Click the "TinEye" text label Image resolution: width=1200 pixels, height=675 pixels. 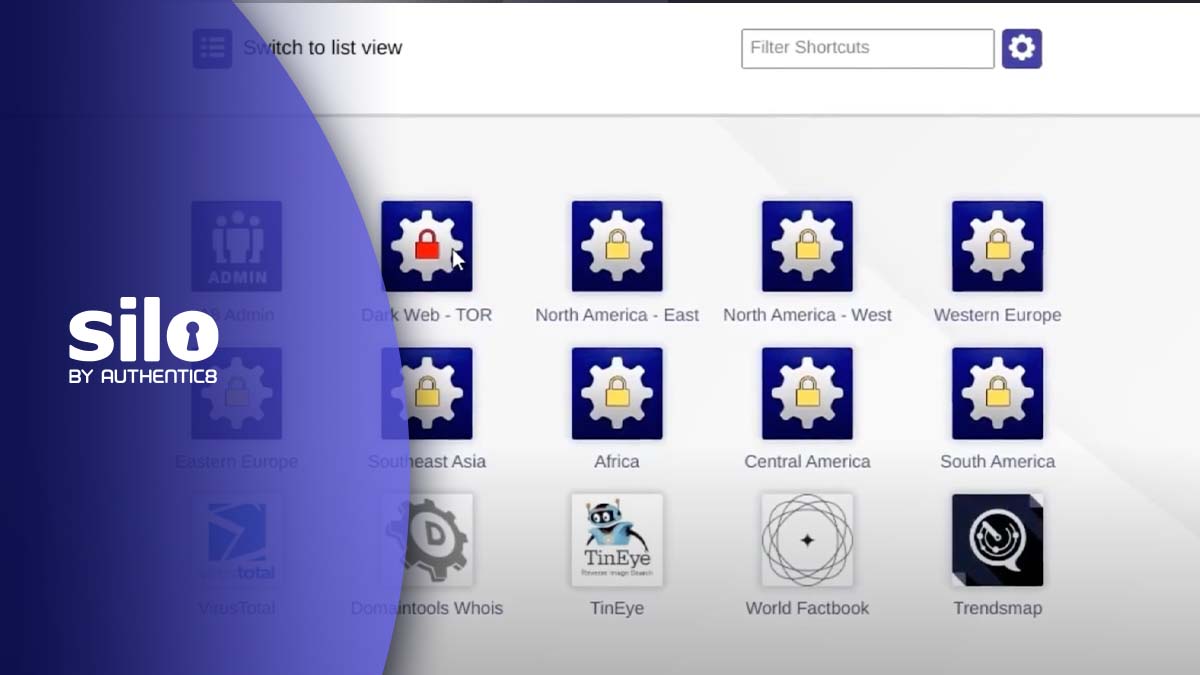click(617, 608)
